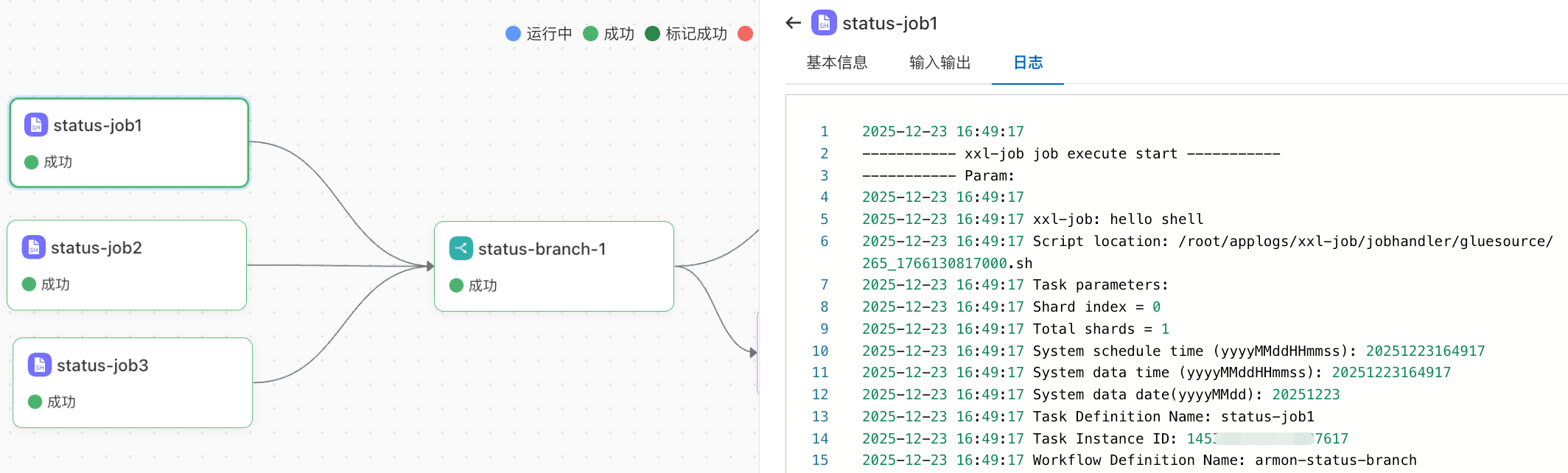
Task: Click the status-job1 title in detail panel
Action: [x=890, y=24]
